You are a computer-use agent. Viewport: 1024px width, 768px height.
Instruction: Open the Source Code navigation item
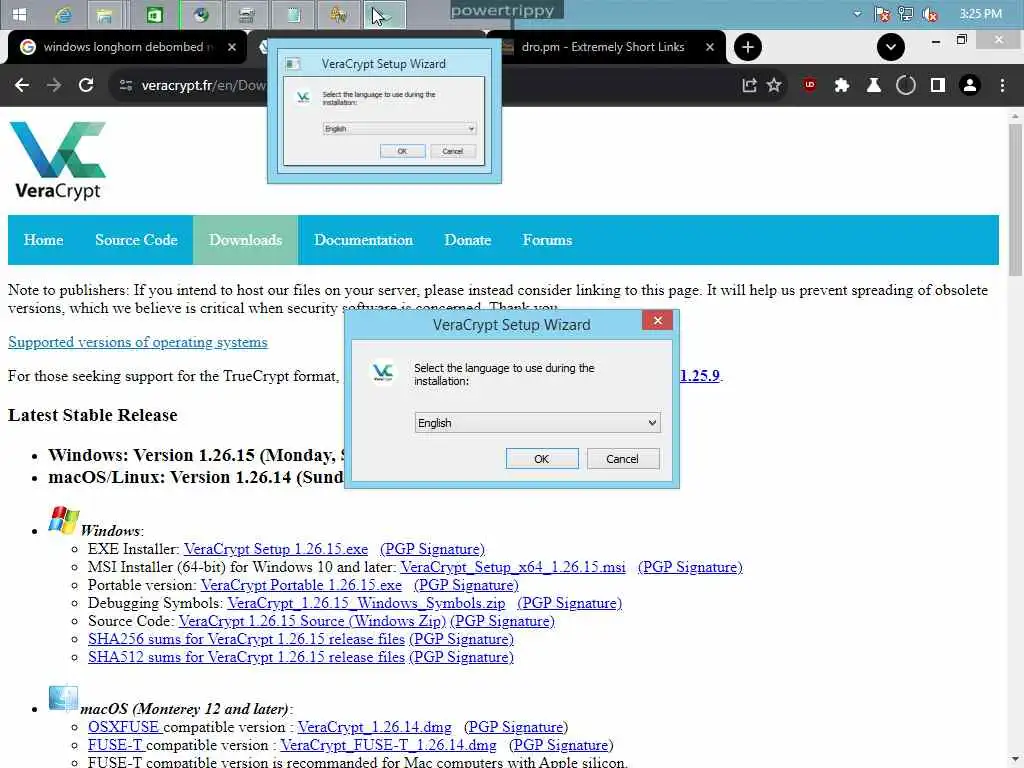coord(136,240)
